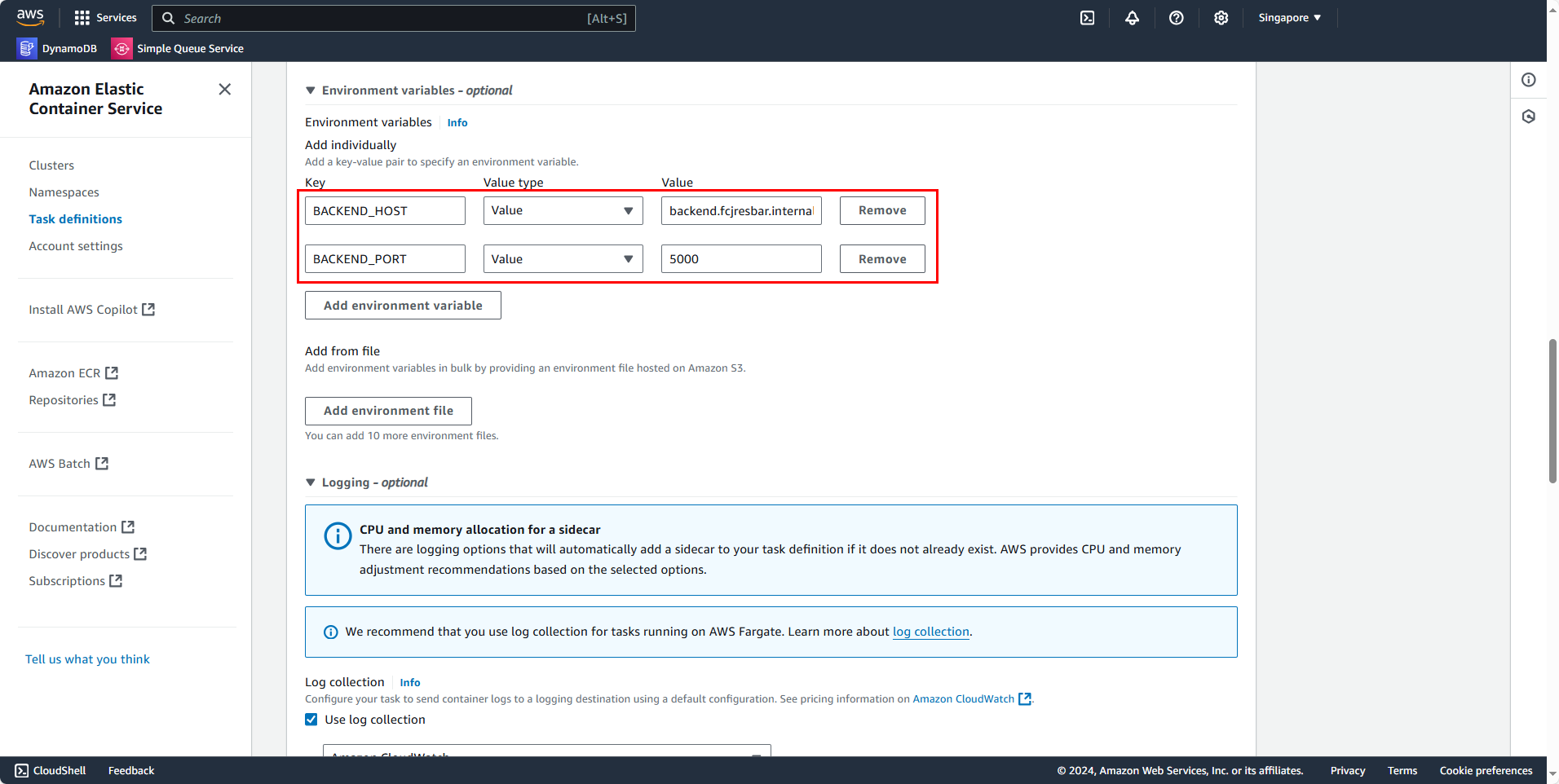Click the external link icon beside Subscriptions

[x=116, y=581]
